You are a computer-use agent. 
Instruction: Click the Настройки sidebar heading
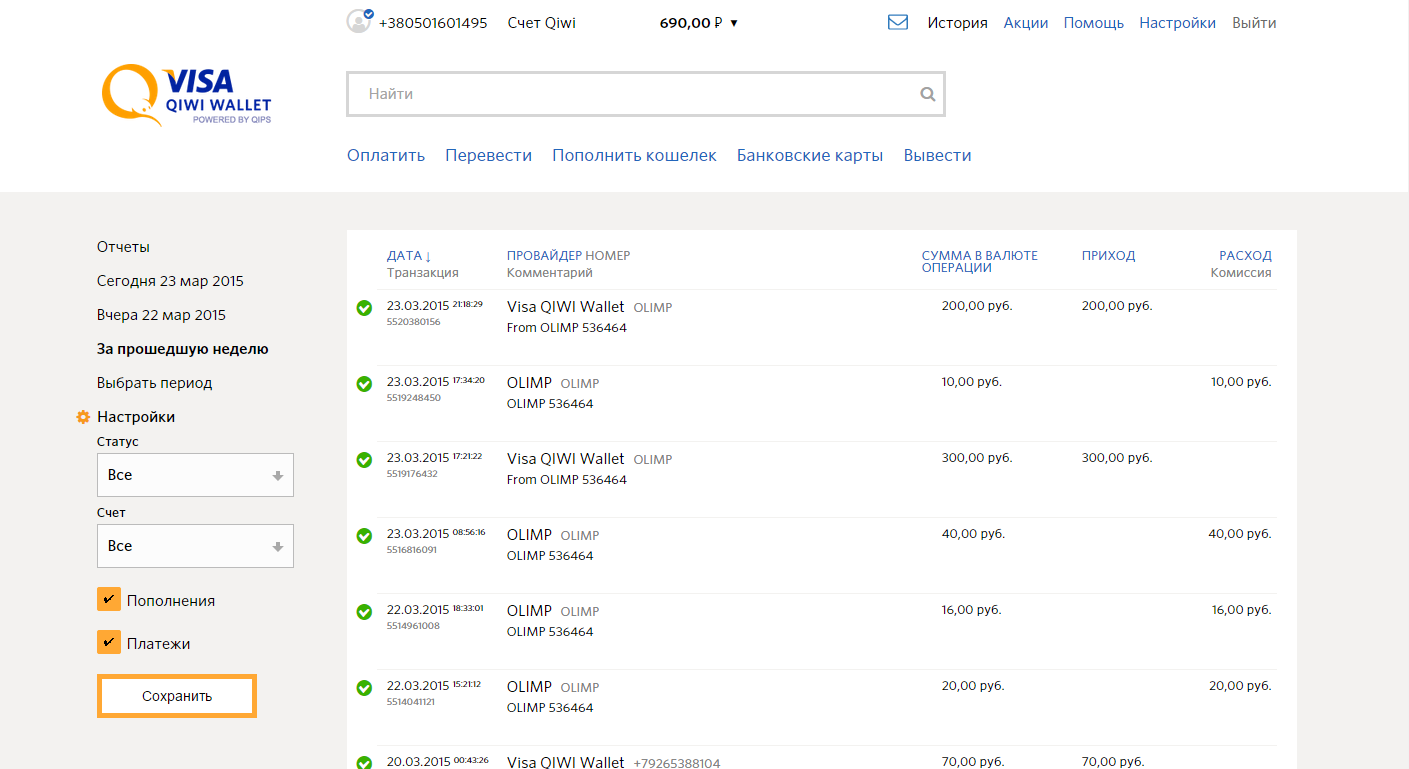(136, 417)
